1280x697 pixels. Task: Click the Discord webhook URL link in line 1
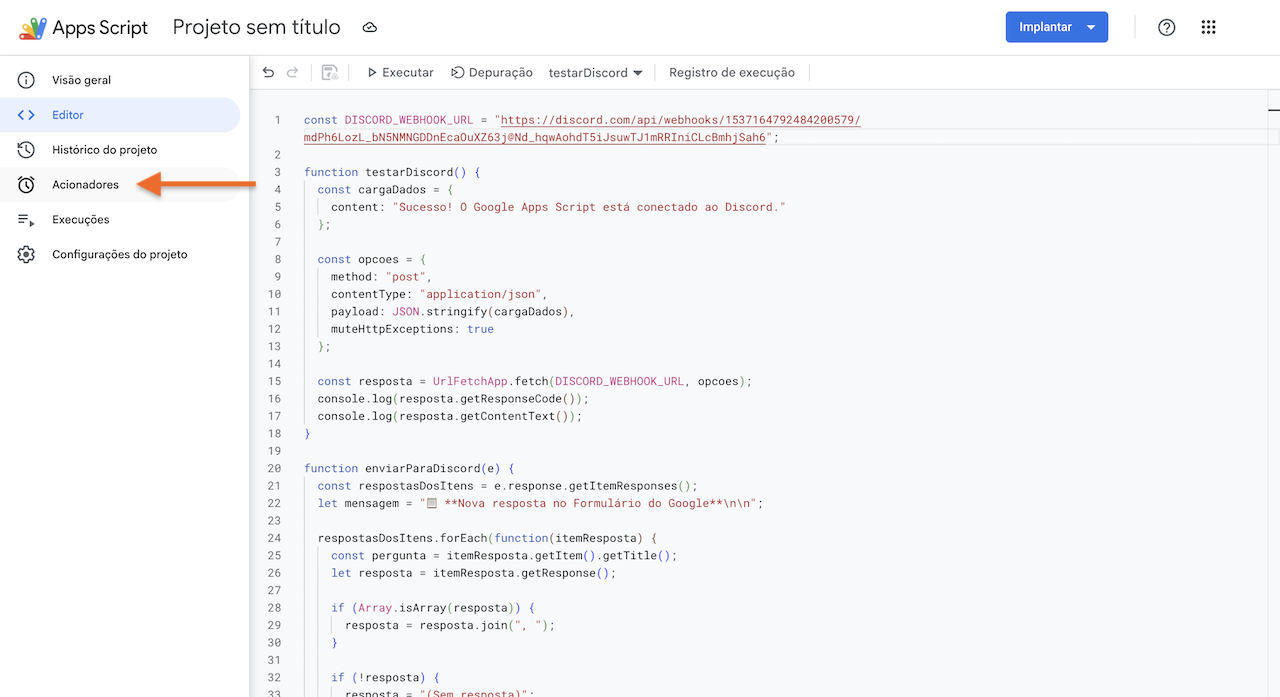pyautogui.click(x=582, y=129)
